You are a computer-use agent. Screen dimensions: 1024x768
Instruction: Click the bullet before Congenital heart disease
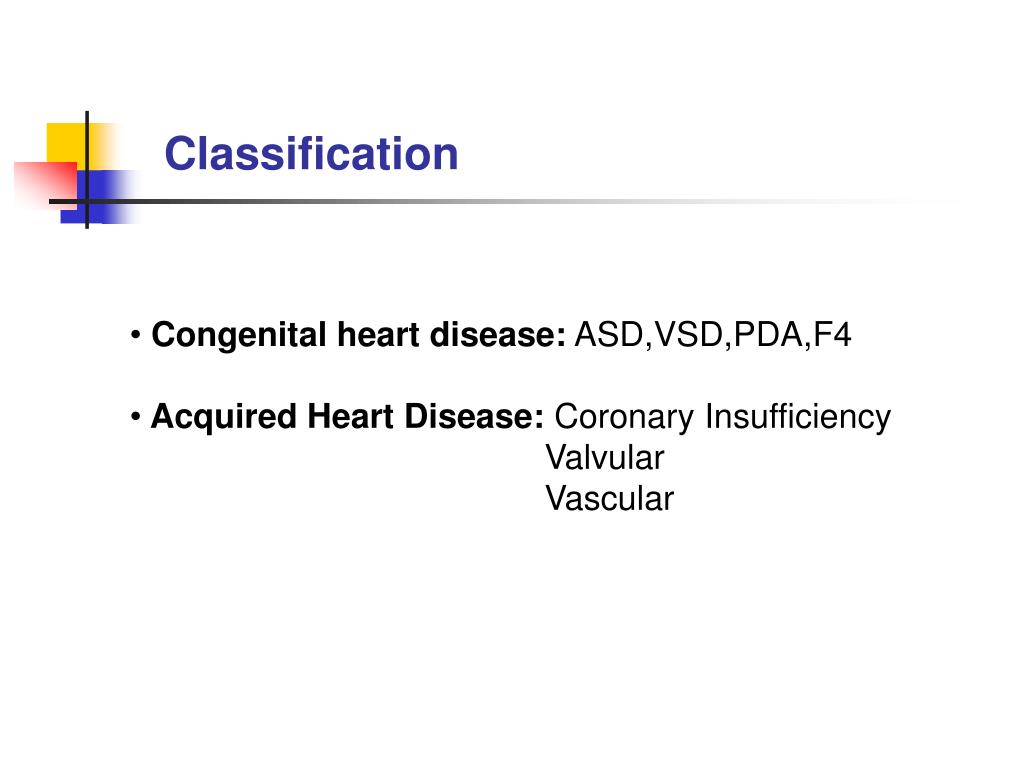(x=136, y=336)
